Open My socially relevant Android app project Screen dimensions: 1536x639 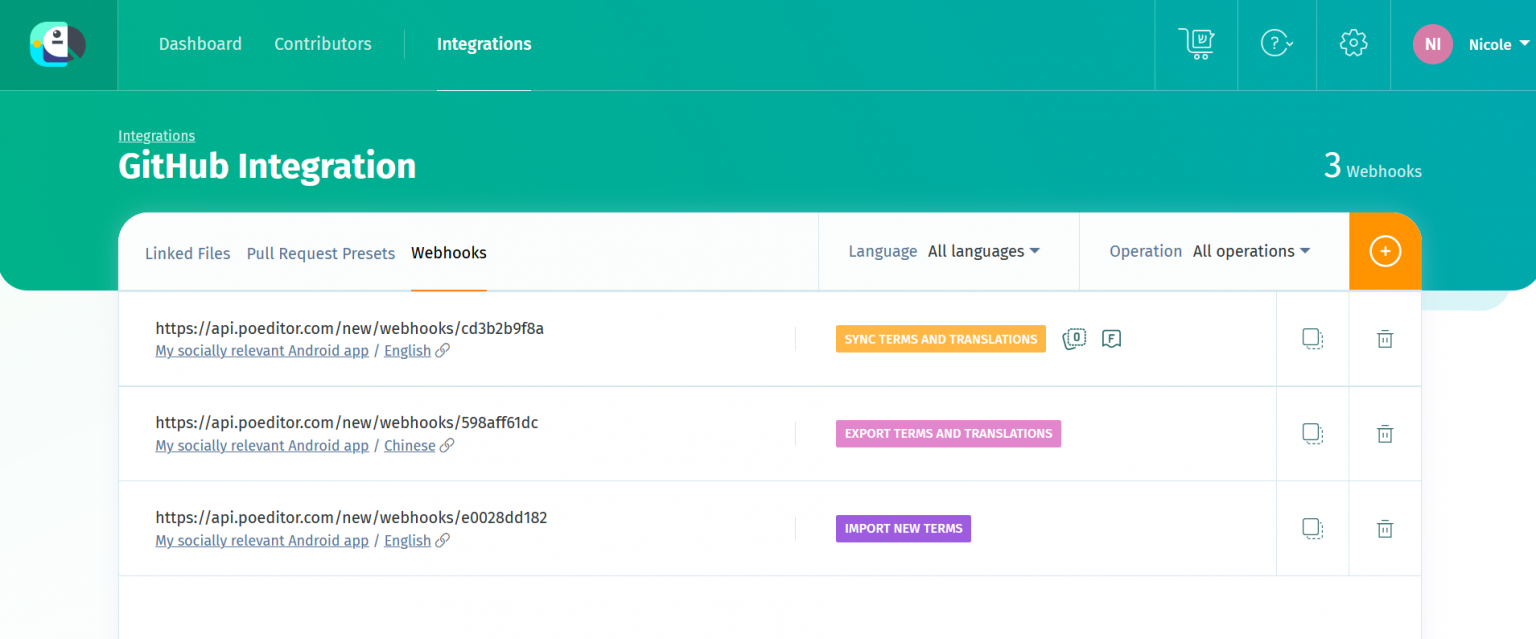[x=262, y=350]
